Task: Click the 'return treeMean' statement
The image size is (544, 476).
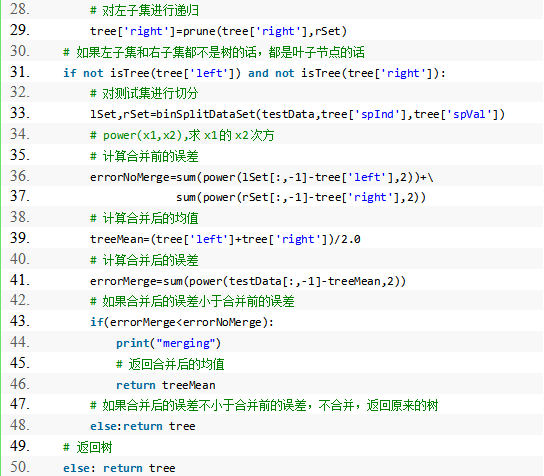Action: coord(165,385)
